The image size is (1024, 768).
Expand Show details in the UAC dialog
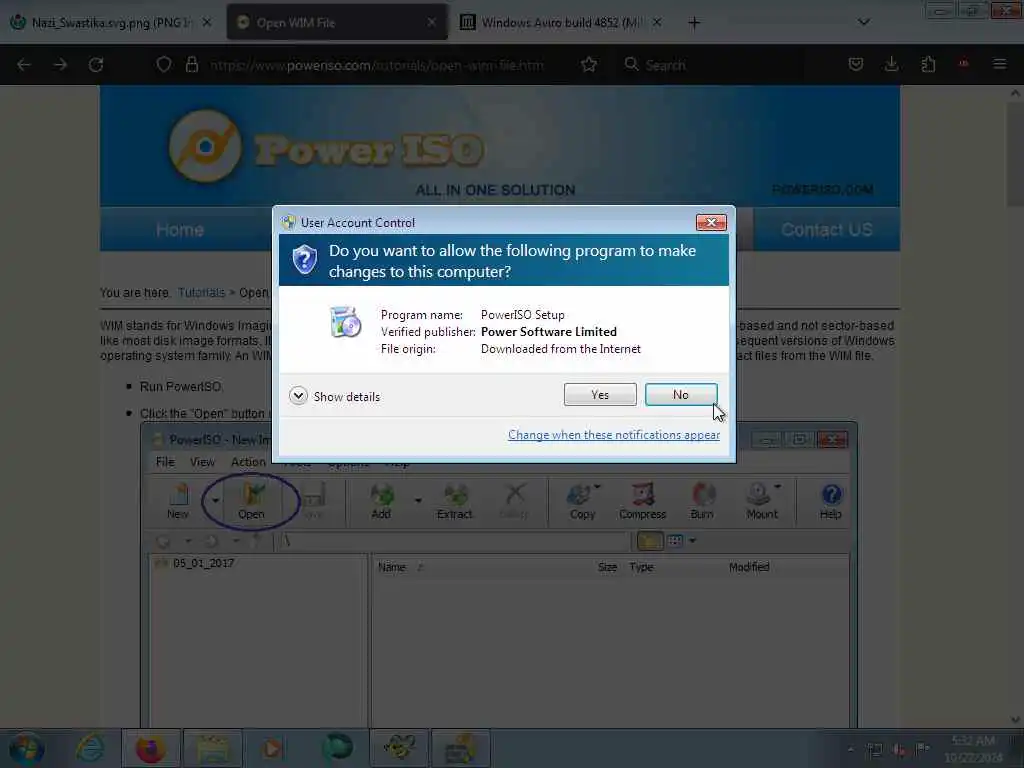334,396
